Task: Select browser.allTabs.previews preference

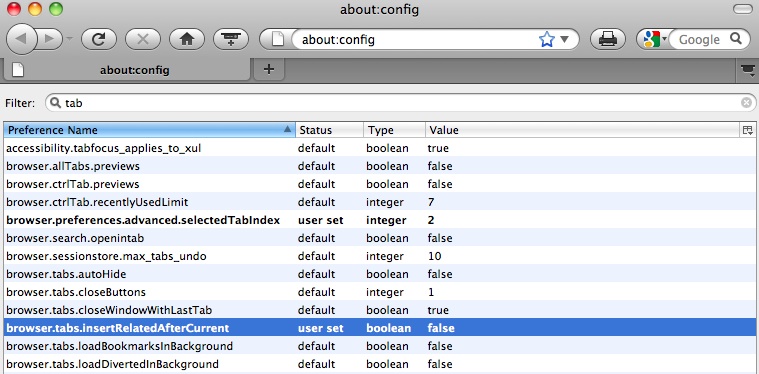Action: pyautogui.click(x=380, y=166)
